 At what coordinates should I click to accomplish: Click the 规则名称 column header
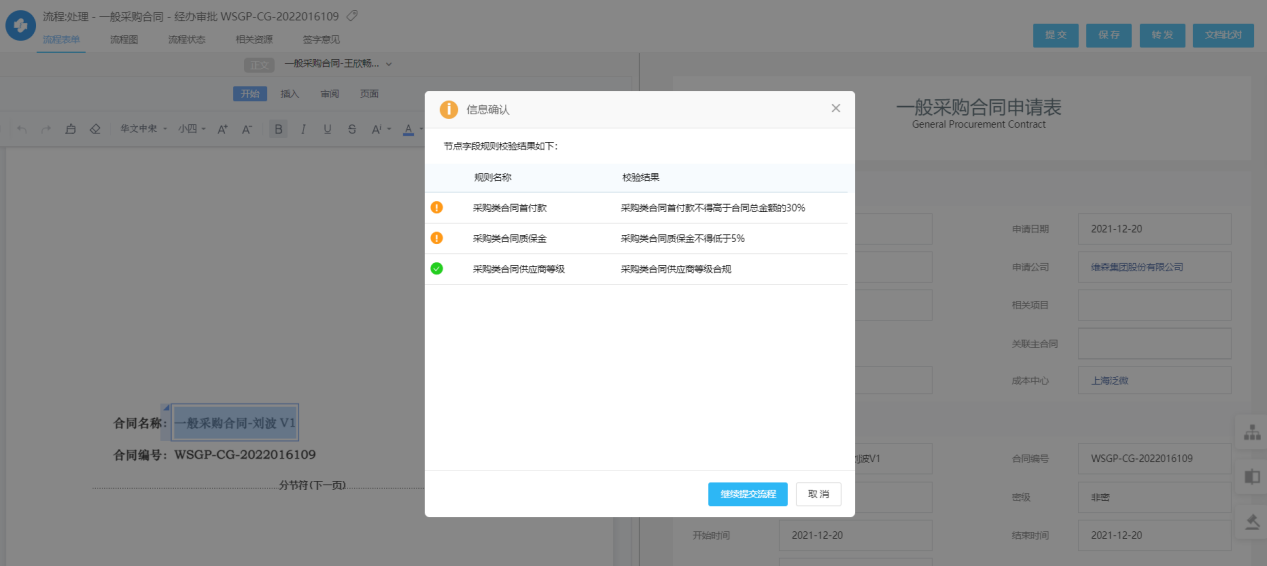493,177
